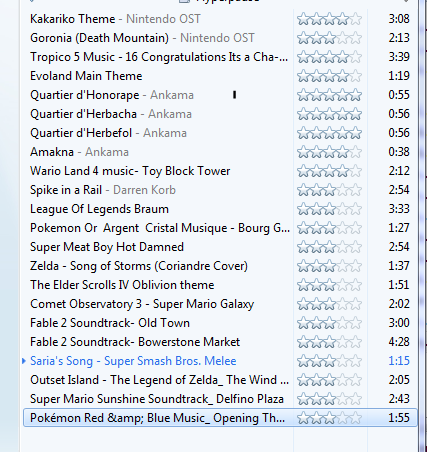Select Quartier d'Honorape by Ankama

[x=220, y=95]
